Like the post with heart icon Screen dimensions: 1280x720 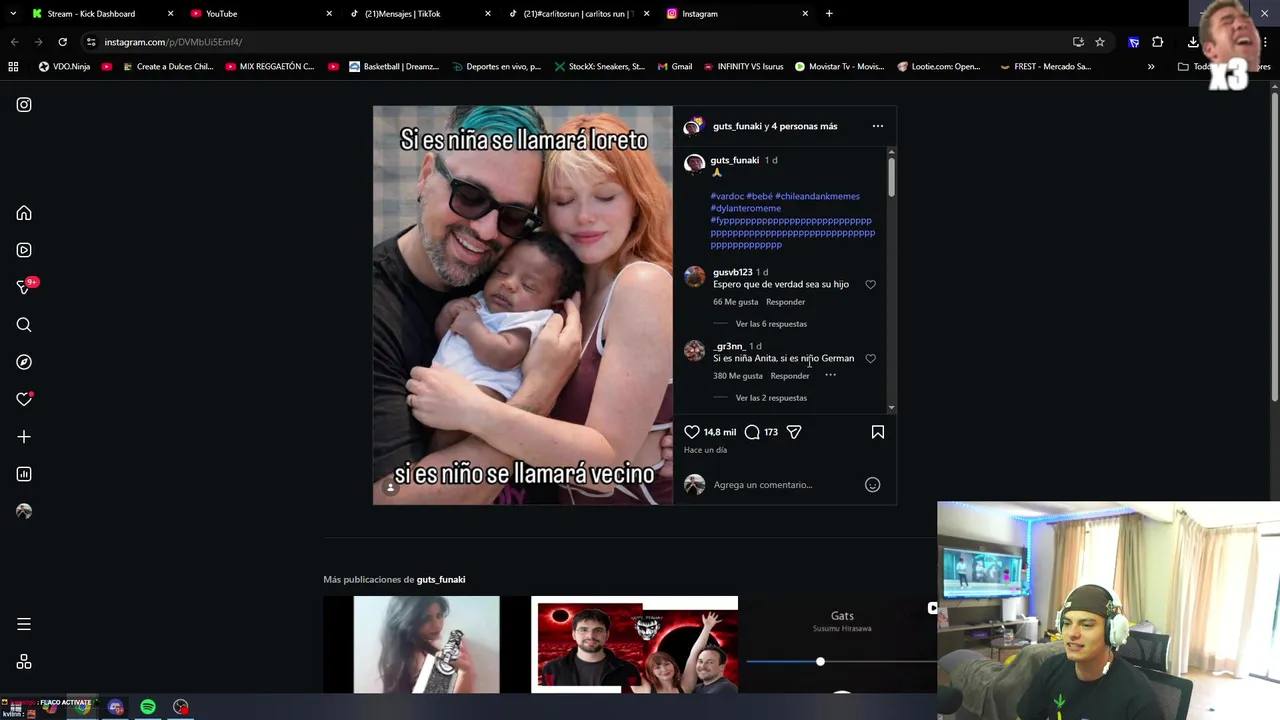point(692,432)
